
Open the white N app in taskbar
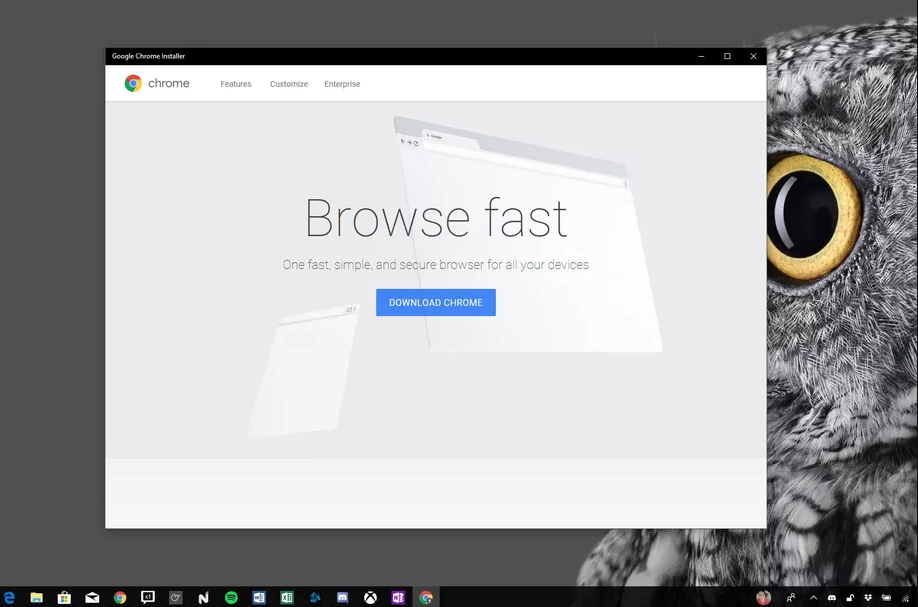click(203, 598)
